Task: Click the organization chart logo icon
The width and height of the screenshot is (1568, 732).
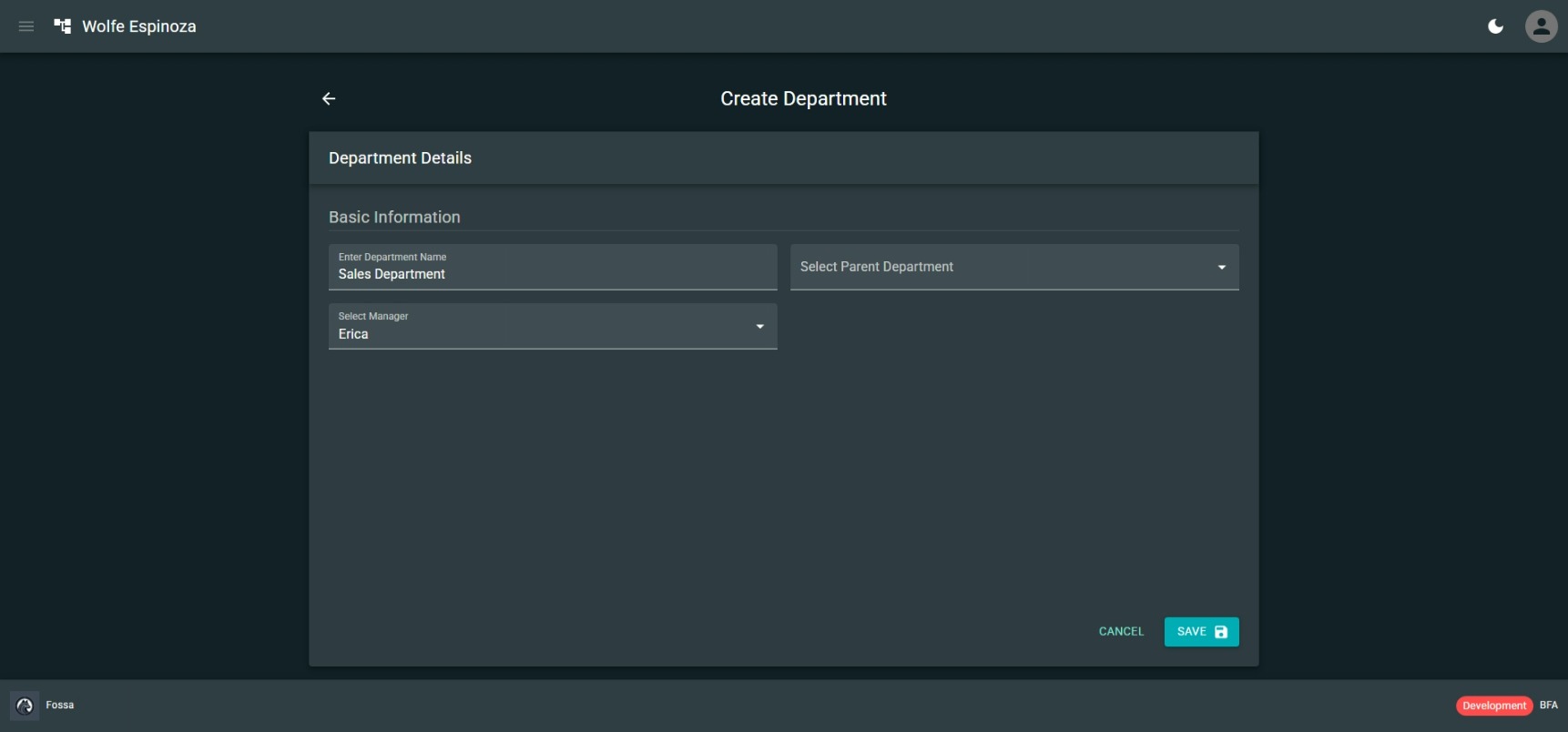Action: [63, 26]
